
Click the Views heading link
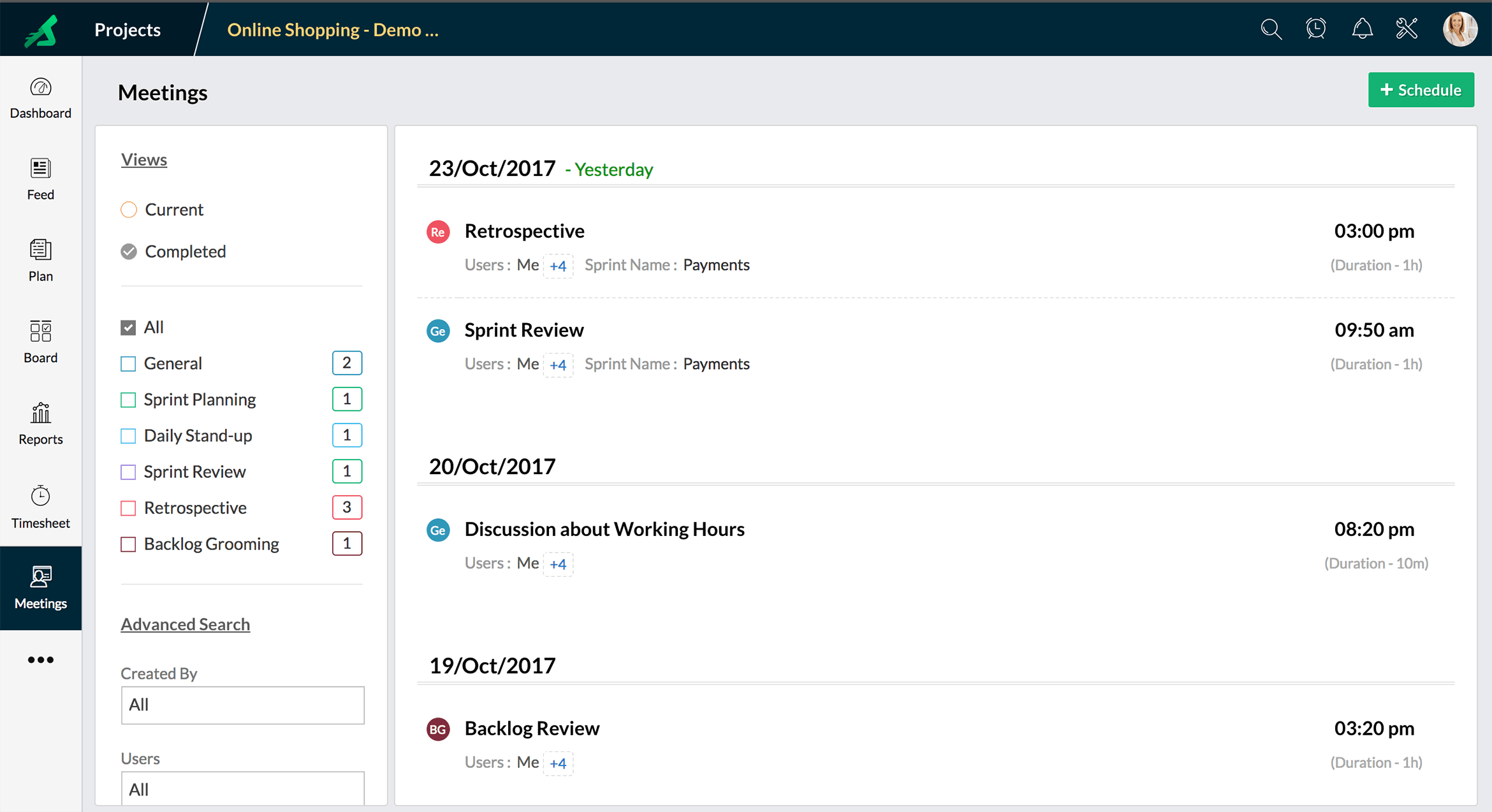144,159
